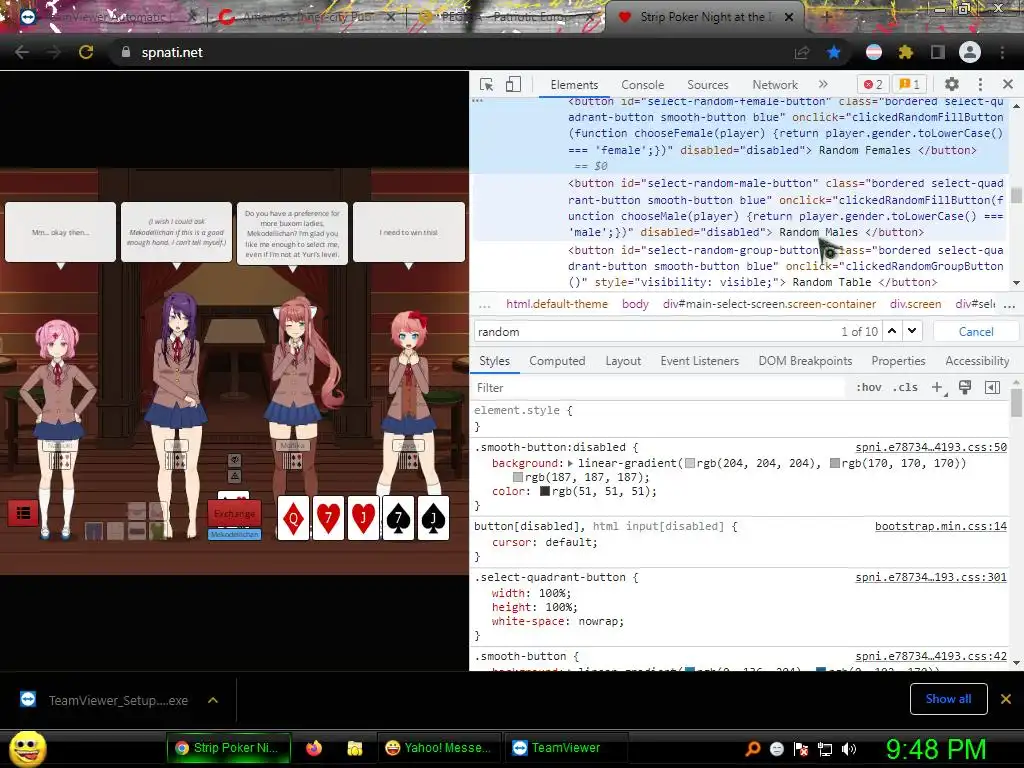Viewport: 1024px width, 768px height.
Task: Cancel the DevTools element search
Action: (976, 332)
